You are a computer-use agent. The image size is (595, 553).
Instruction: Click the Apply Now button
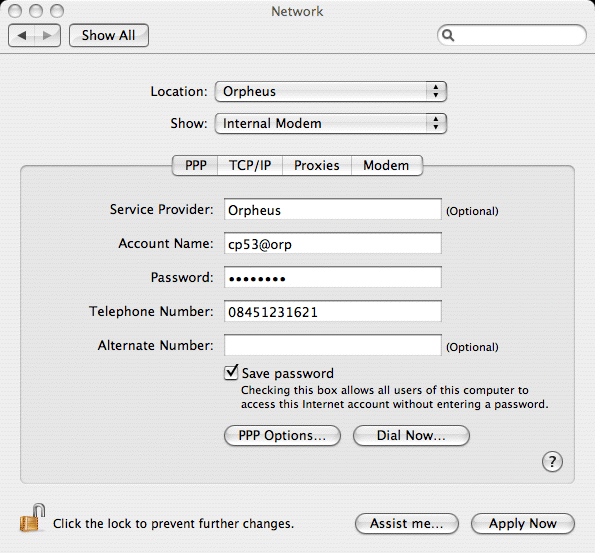[x=523, y=524]
